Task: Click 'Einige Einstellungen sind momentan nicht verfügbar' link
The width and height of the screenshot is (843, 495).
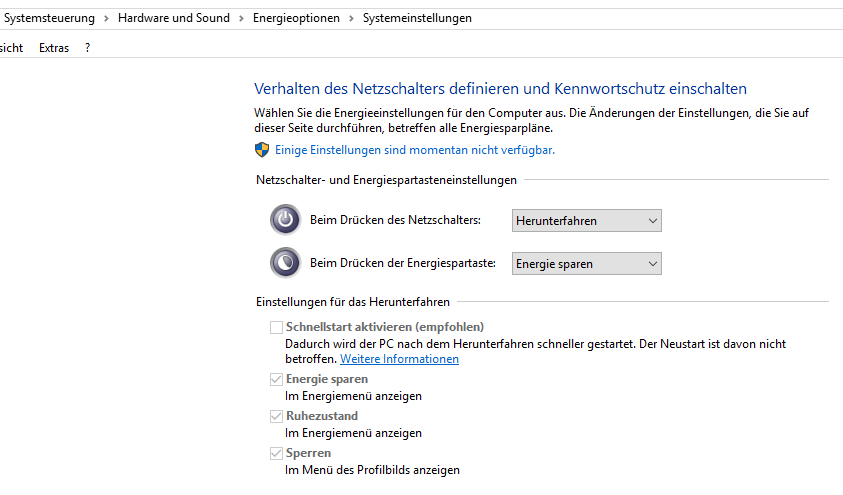Action: [414, 150]
